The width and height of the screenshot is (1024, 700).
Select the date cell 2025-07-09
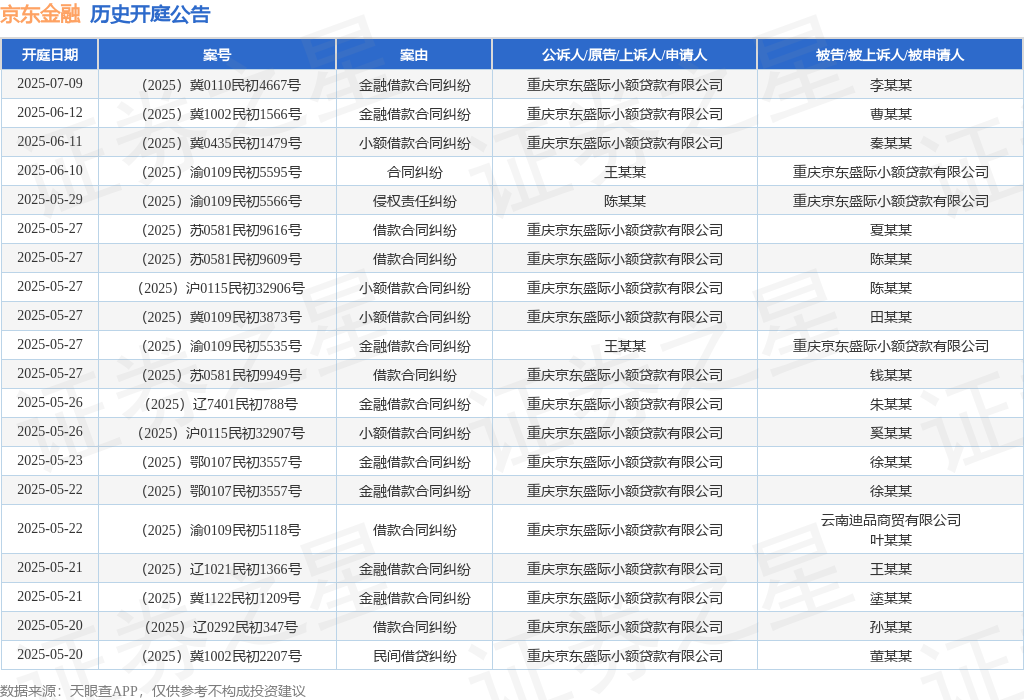click(50, 84)
